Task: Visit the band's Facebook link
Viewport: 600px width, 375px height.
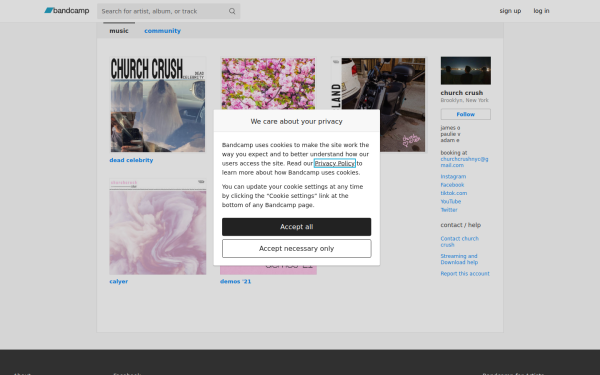Action: pyautogui.click(x=452, y=185)
